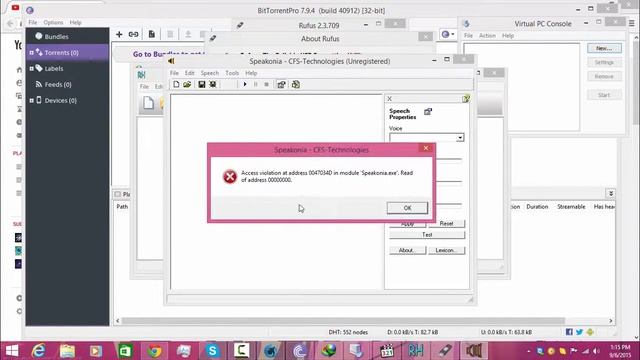Open Help menu in Virtual PC Console
The height and width of the screenshot is (360, 640).
[x=508, y=36]
